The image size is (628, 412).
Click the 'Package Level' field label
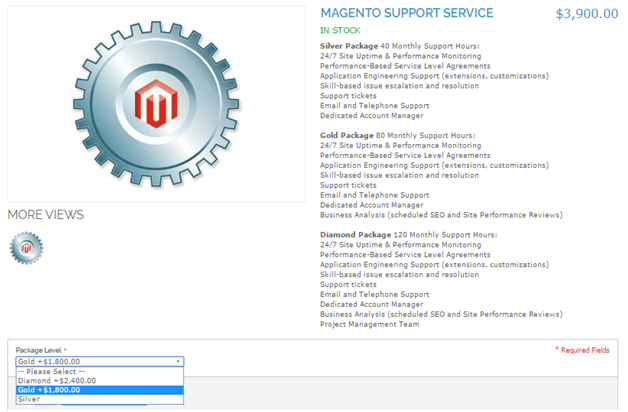38,350
